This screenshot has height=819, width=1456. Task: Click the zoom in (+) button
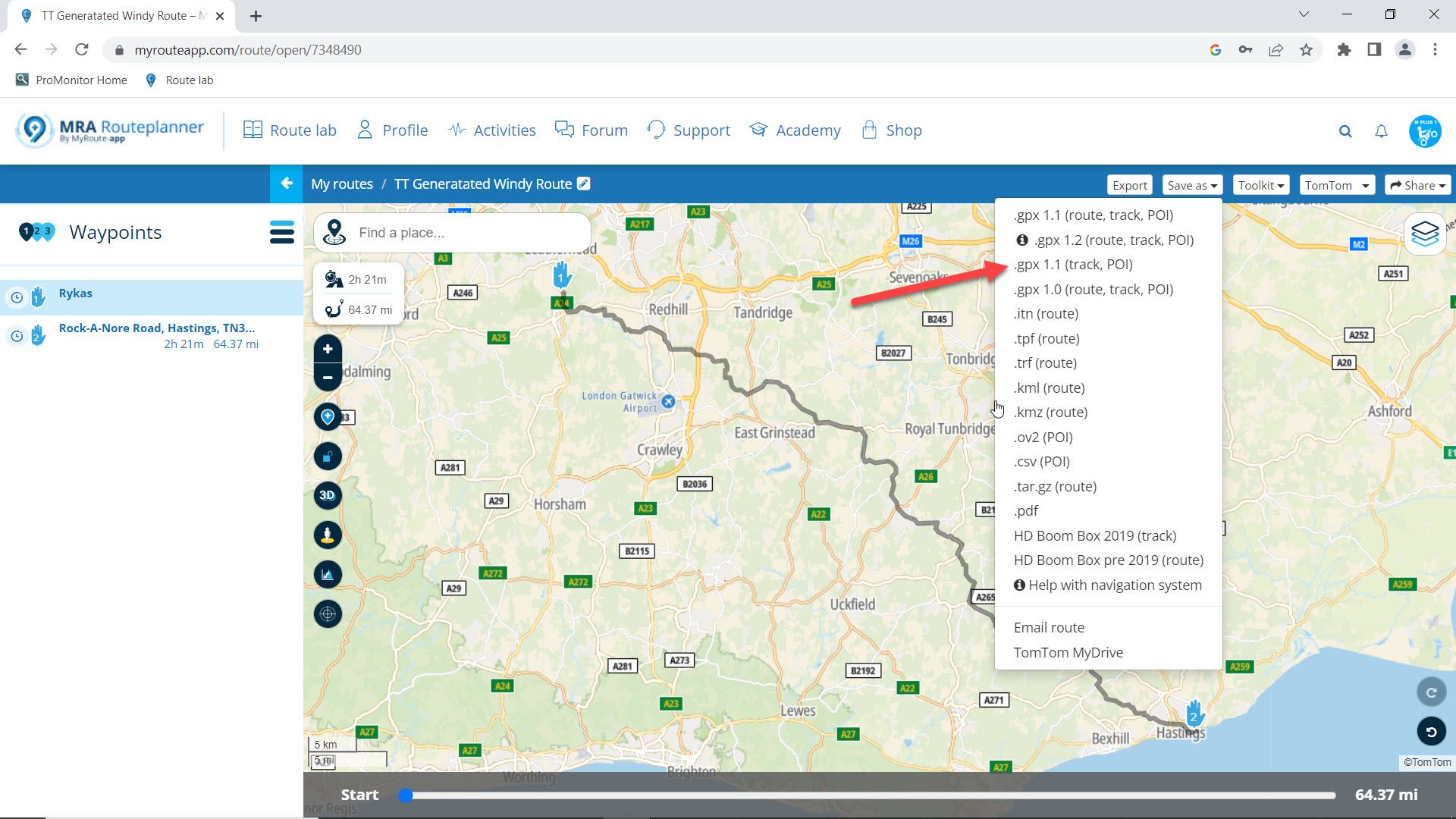click(327, 350)
